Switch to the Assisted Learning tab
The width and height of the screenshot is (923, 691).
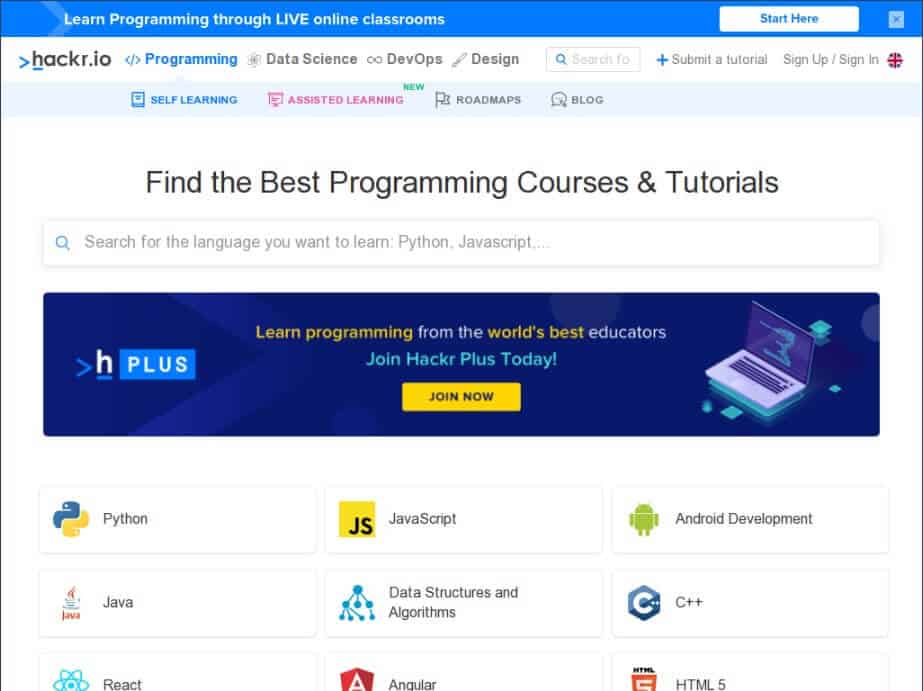coord(336,99)
